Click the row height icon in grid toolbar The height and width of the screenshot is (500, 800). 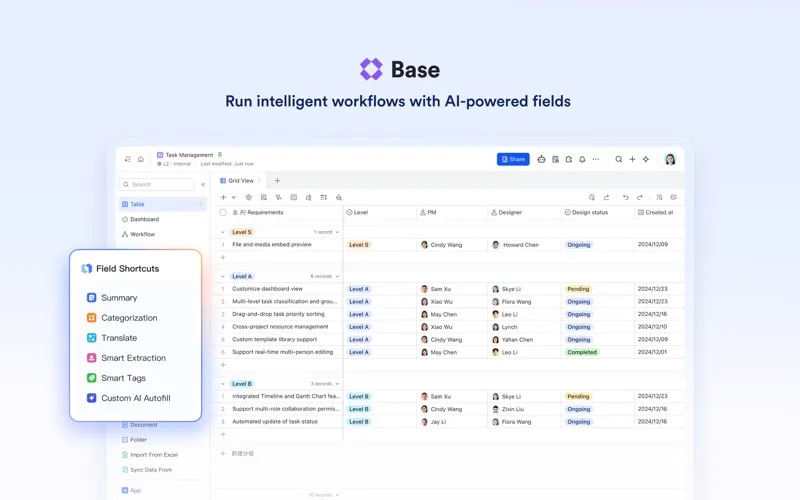(x=323, y=197)
